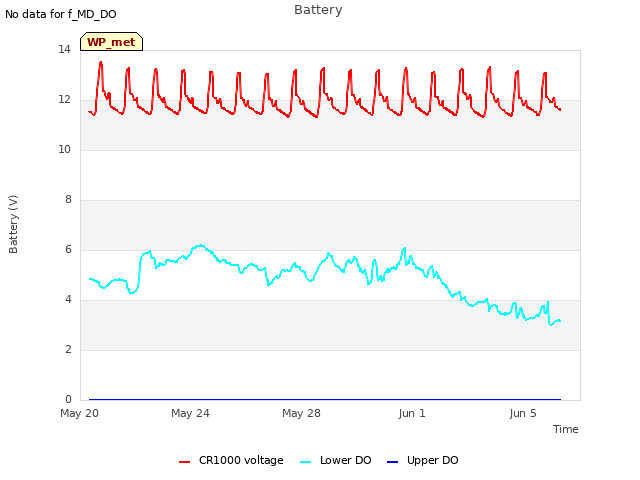Viewport: 640px width, 480px height.
Task: Click the Jun 1 x-axis label
Action: tap(412, 413)
